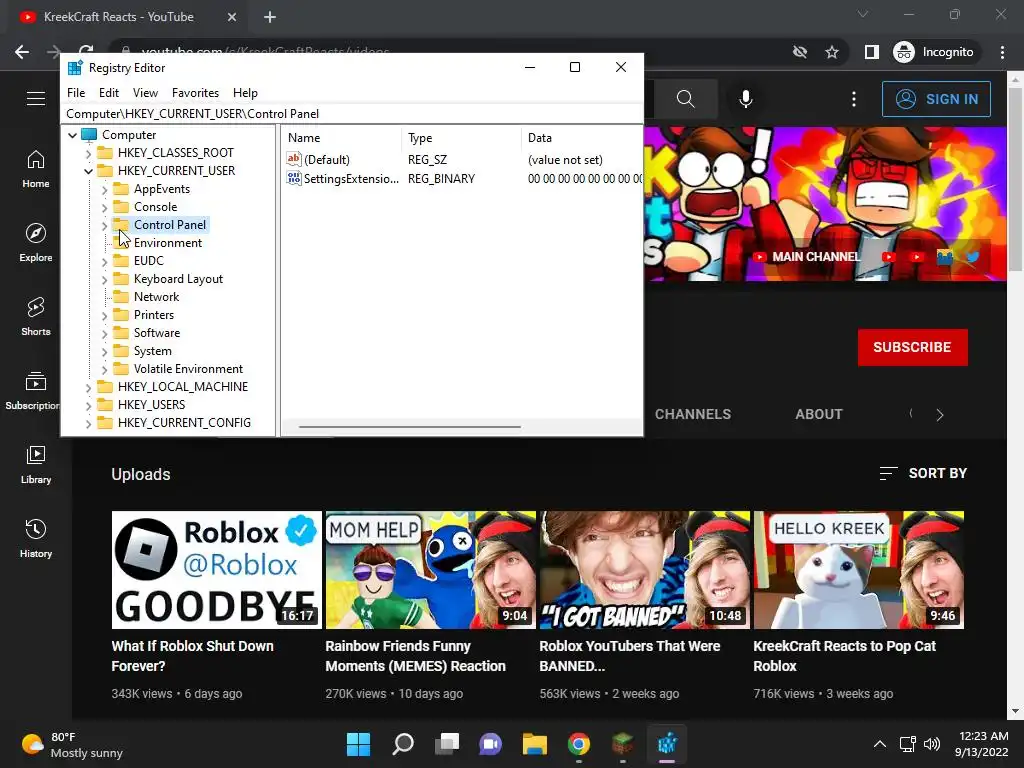Screen dimensions: 1024x768
Task: Open SORT BY options
Action: coord(923,473)
